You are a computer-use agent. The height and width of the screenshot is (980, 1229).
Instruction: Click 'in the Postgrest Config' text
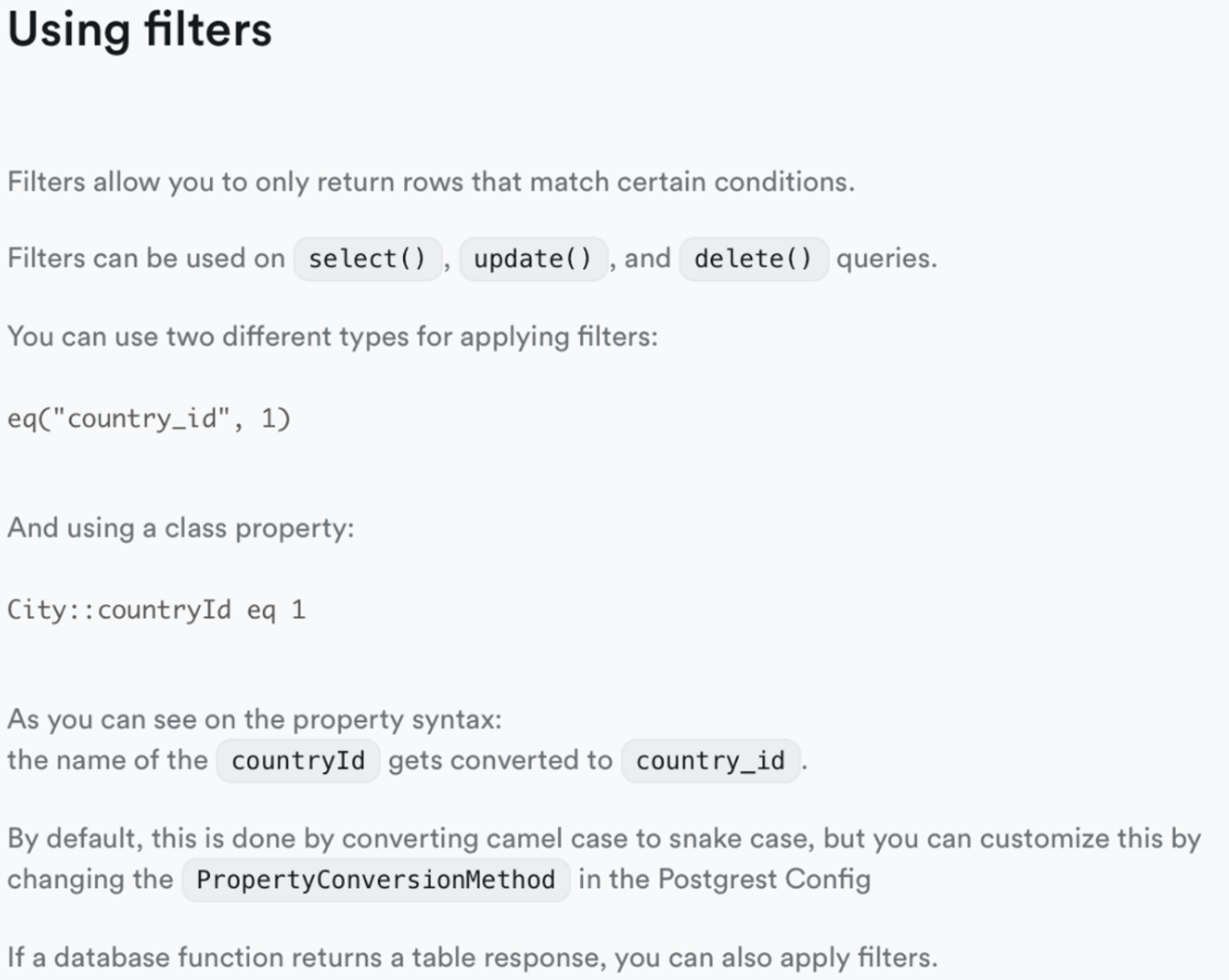[x=725, y=880]
